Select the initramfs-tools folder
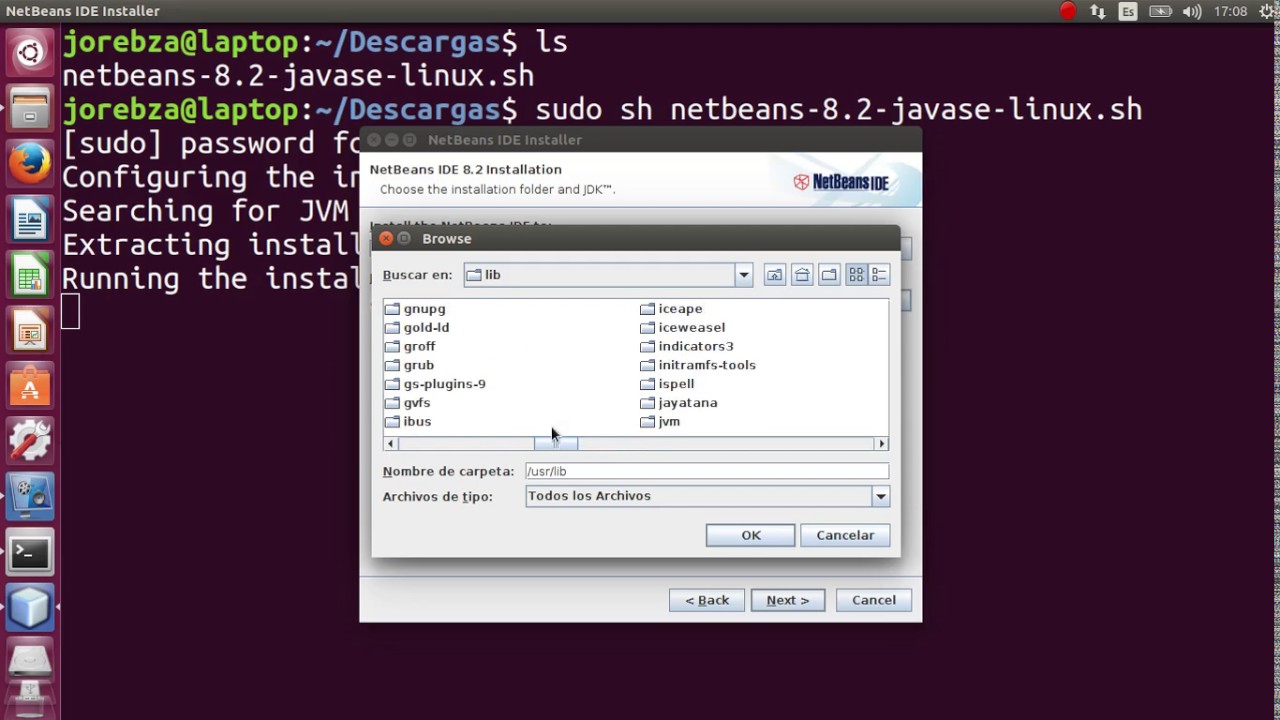The width and height of the screenshot is (1280, 720). tap(698, 366)
